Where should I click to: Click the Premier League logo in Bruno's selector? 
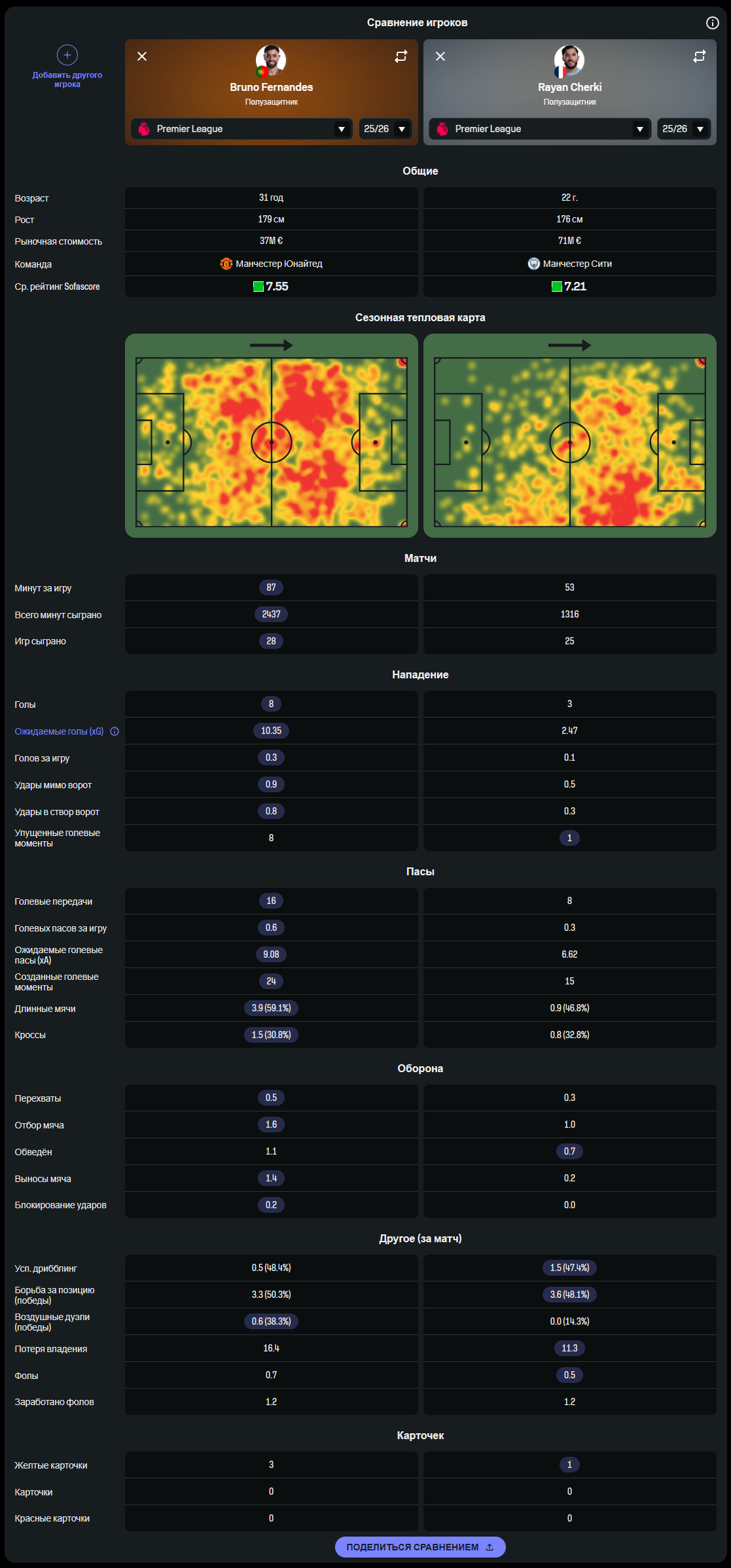click(144, 129)
